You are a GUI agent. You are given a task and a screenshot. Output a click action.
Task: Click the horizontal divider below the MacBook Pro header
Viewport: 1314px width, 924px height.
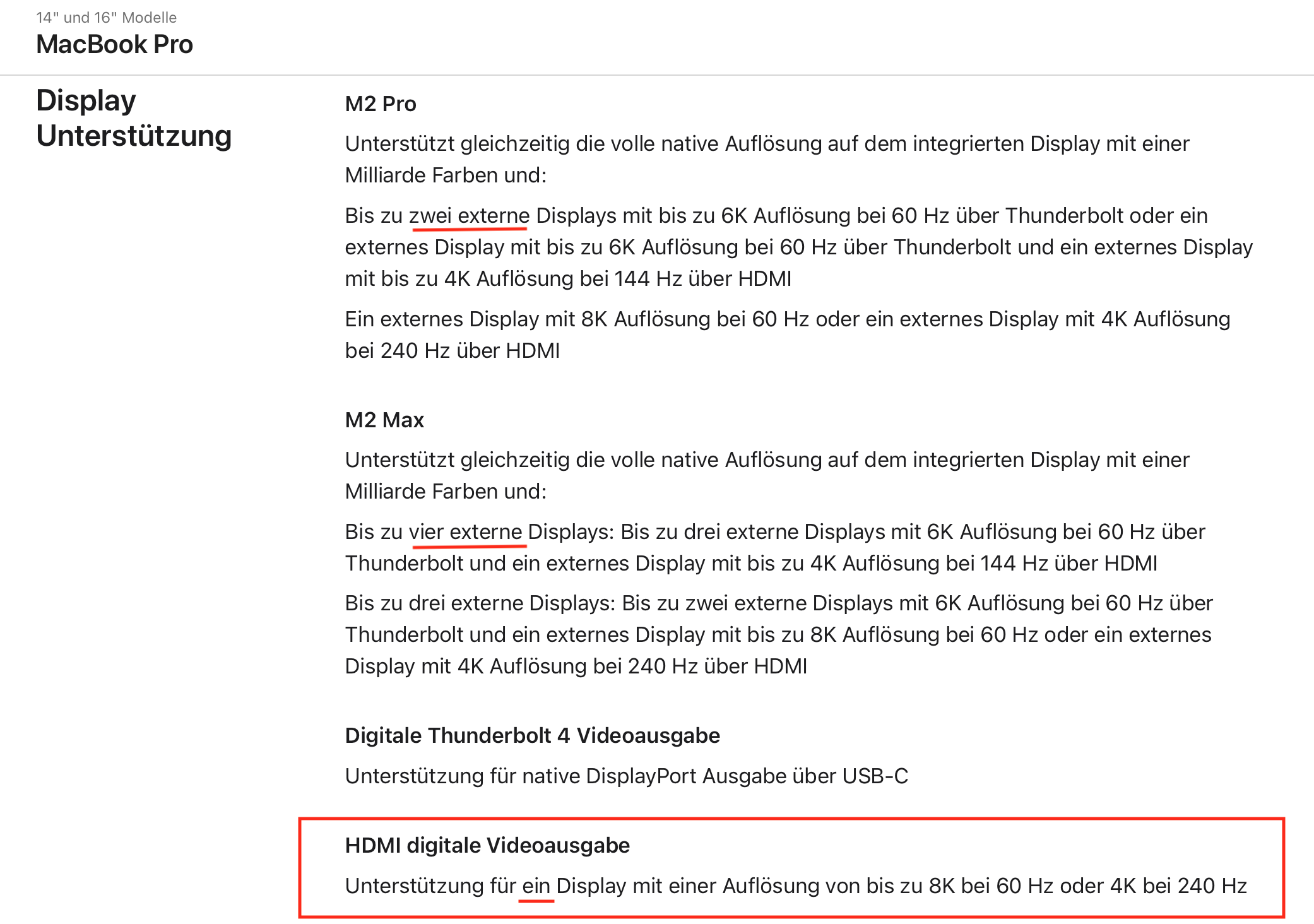[656, 75]
